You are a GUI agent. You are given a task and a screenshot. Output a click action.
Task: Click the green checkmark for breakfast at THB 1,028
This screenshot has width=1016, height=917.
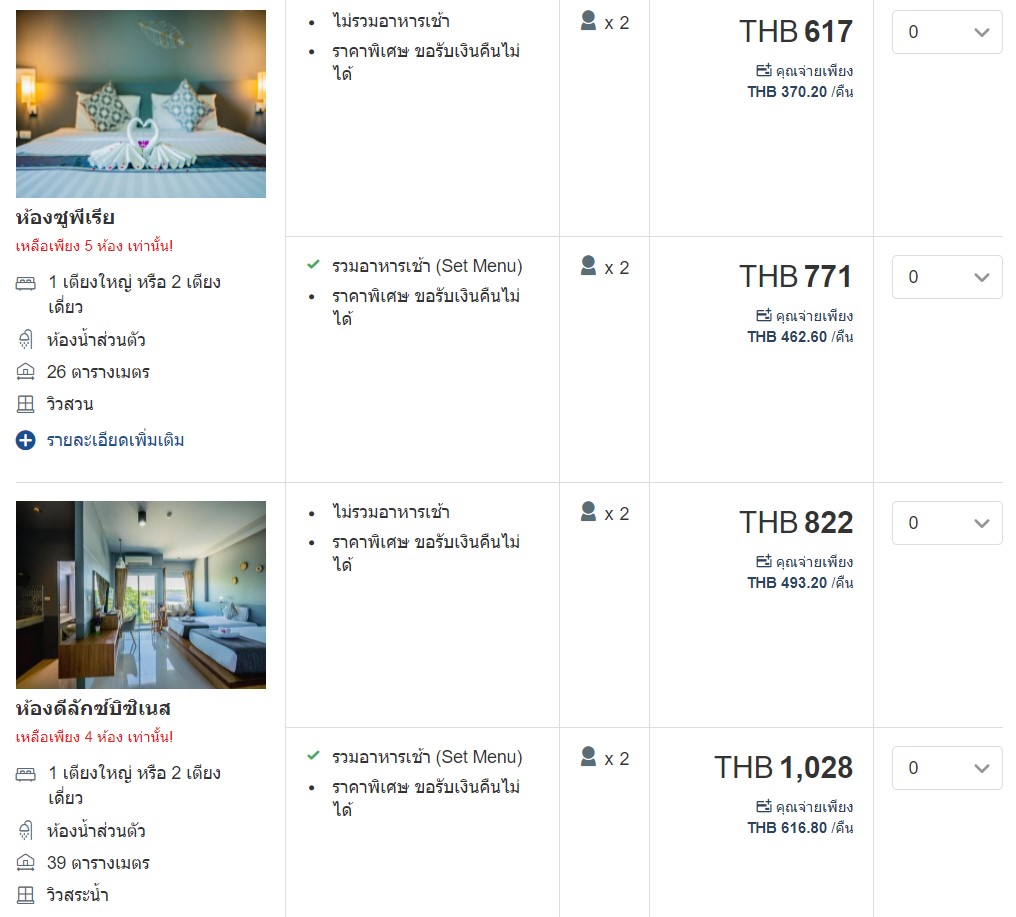click(313, 756)
